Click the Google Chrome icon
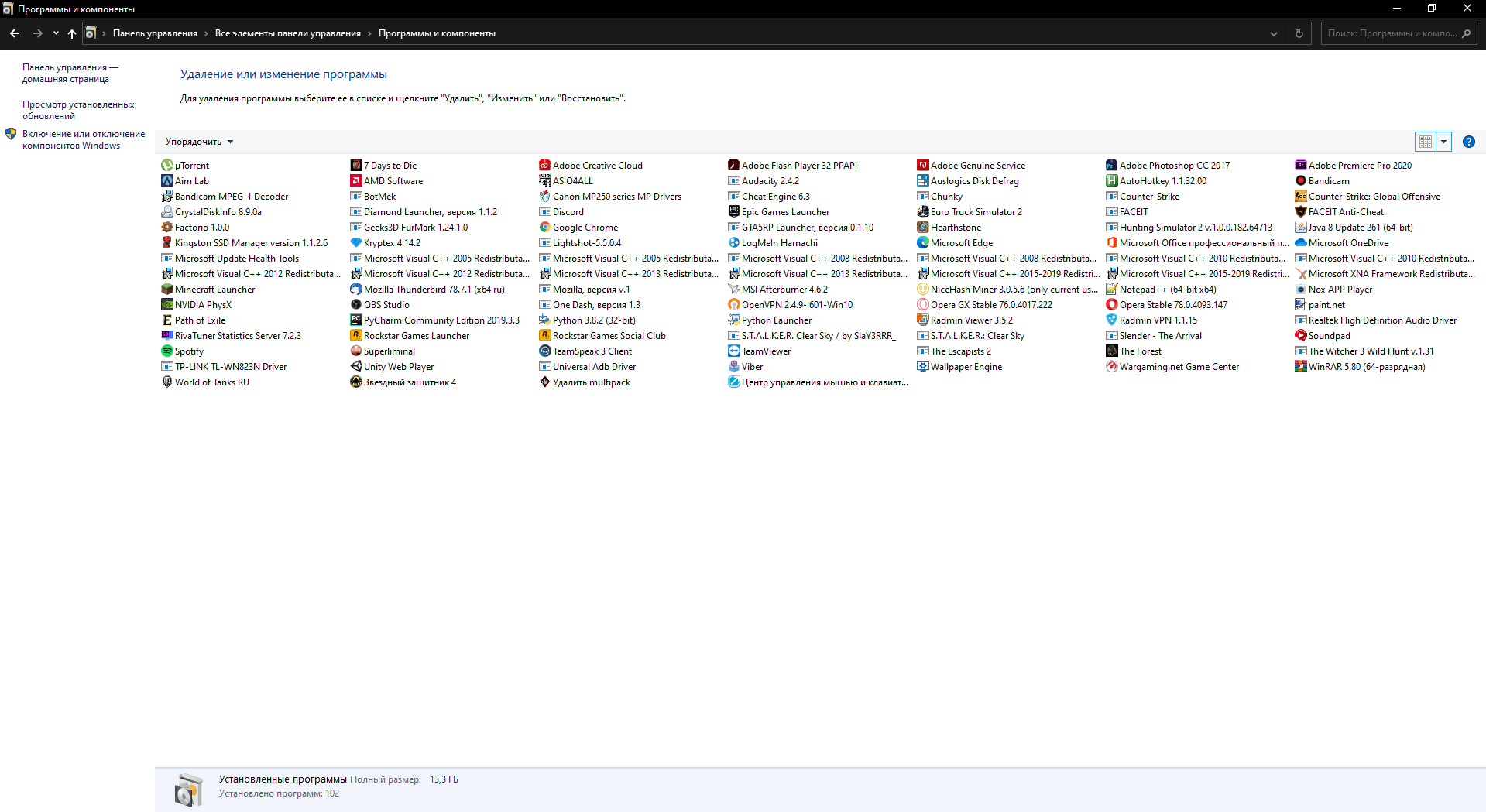 click(544, 227)
